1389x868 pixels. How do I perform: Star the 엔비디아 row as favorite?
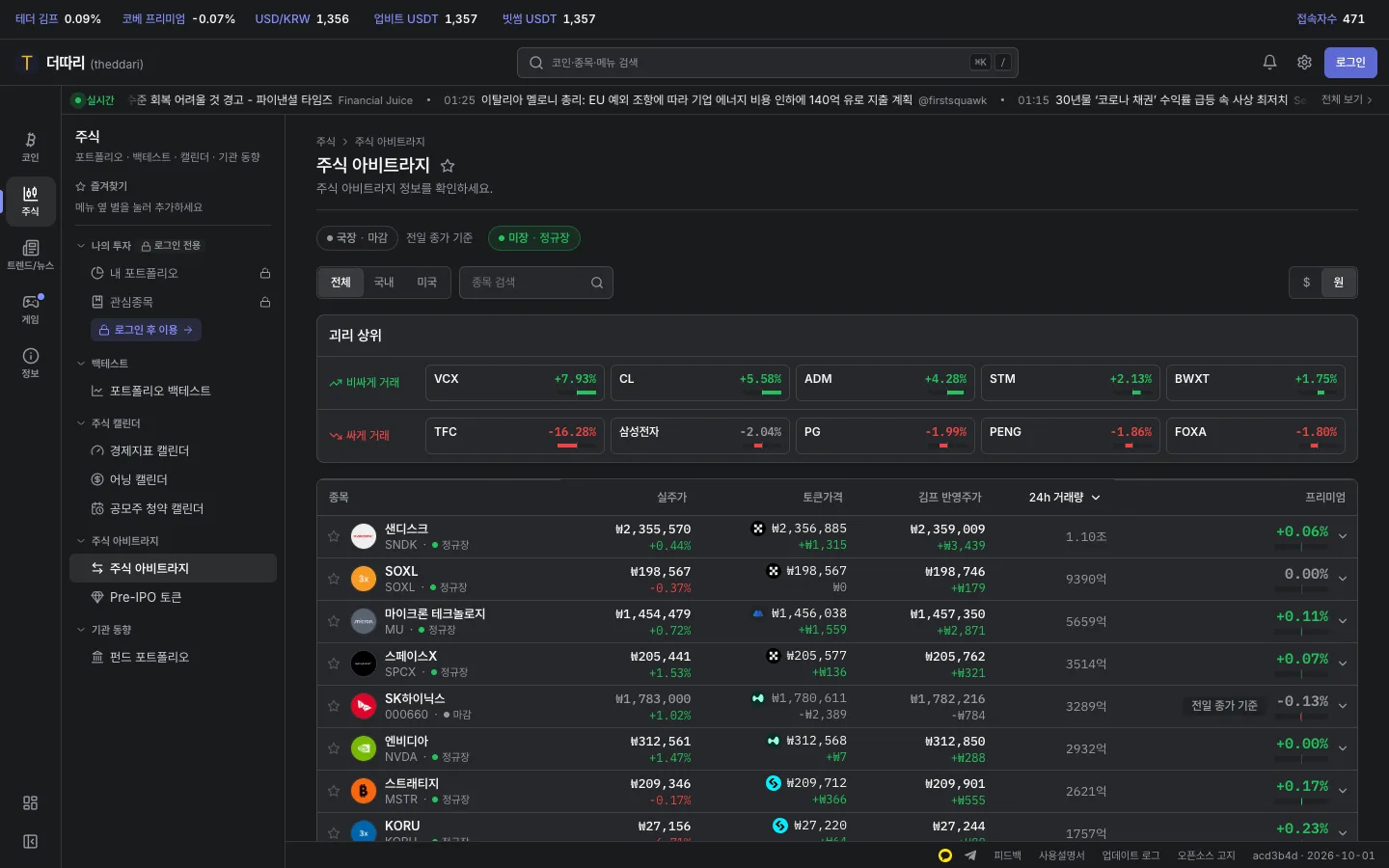334,748
